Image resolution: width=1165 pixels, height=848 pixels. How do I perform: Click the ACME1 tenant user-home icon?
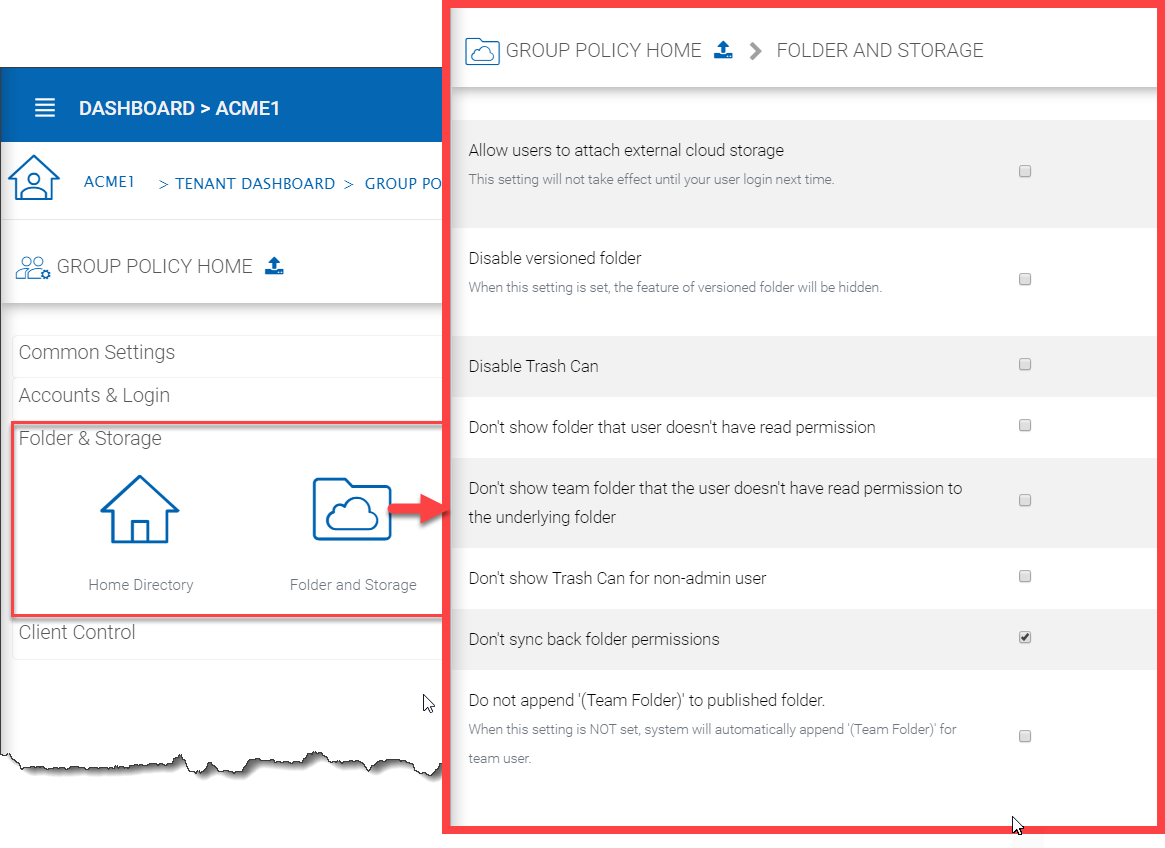(x=33, y=178)
